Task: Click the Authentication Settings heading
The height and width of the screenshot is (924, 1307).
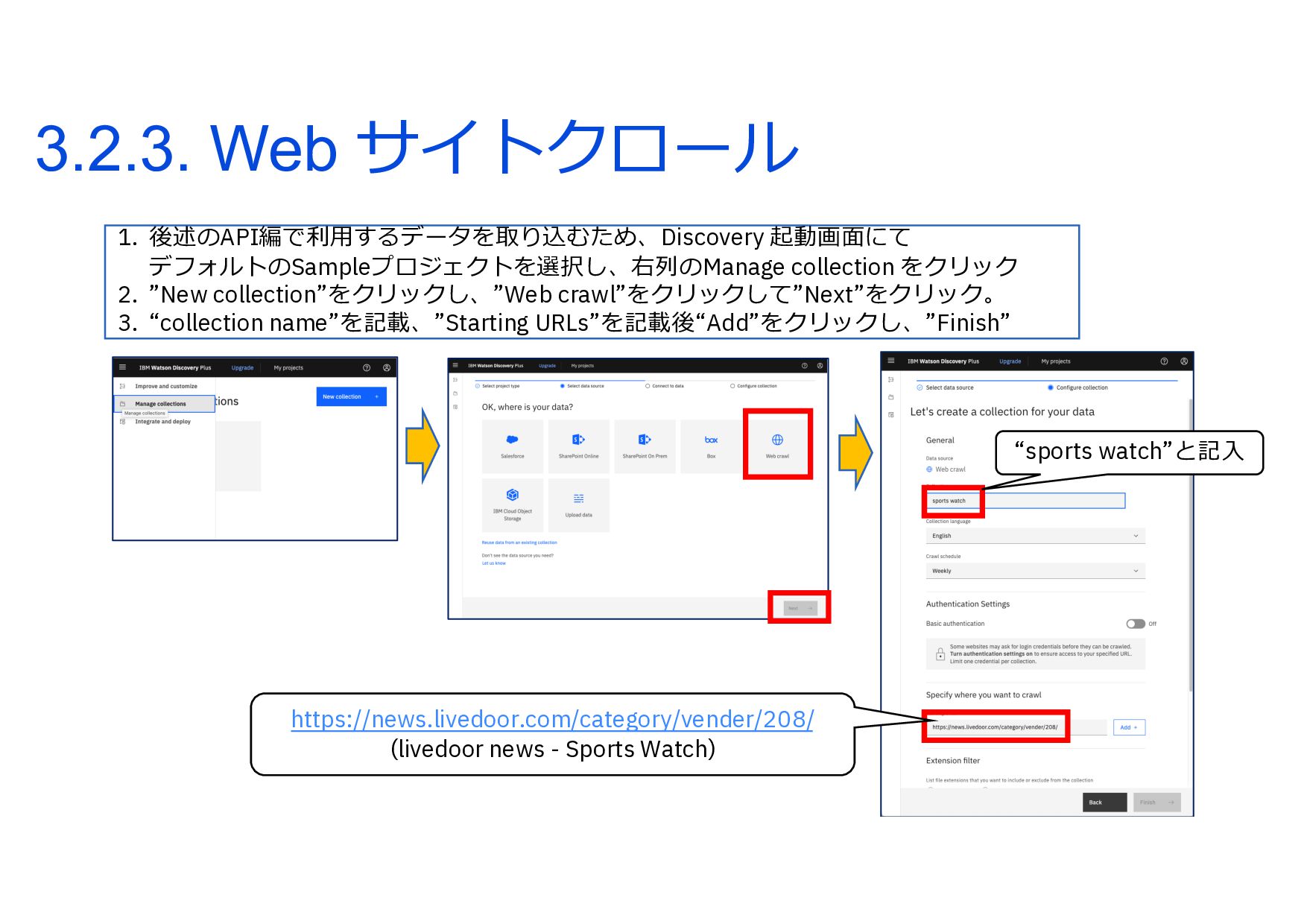Action: (x=967, y=604)
